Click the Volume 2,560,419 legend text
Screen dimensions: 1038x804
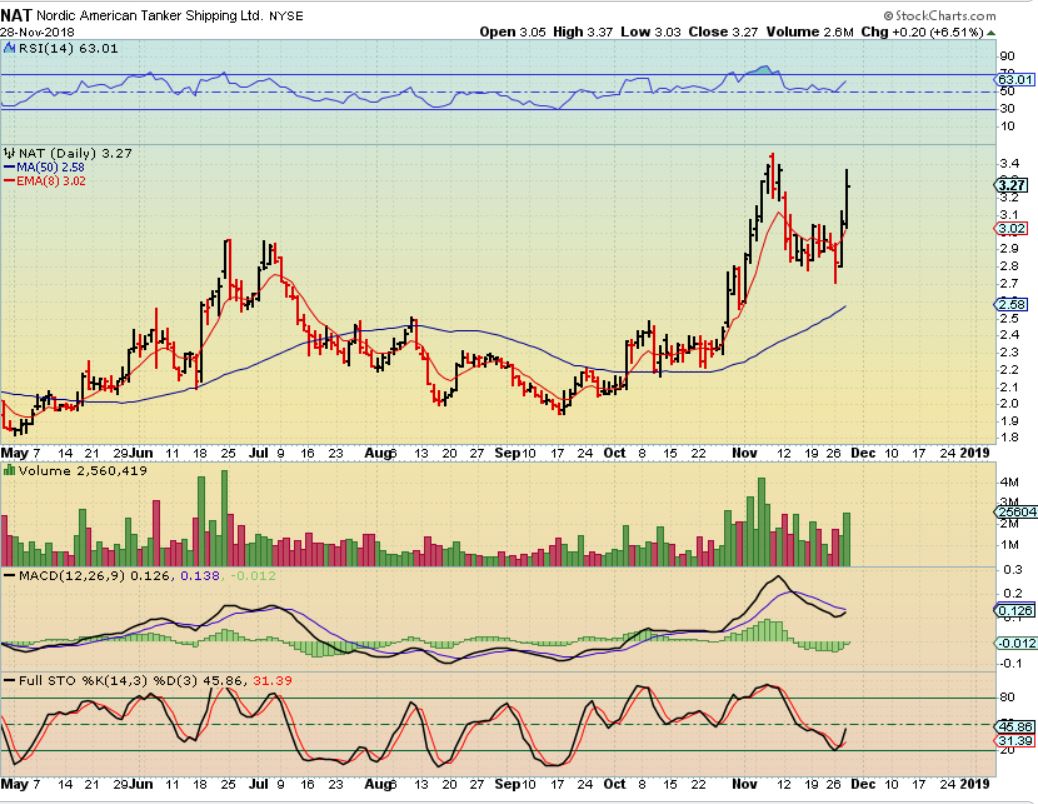point(83,470)
